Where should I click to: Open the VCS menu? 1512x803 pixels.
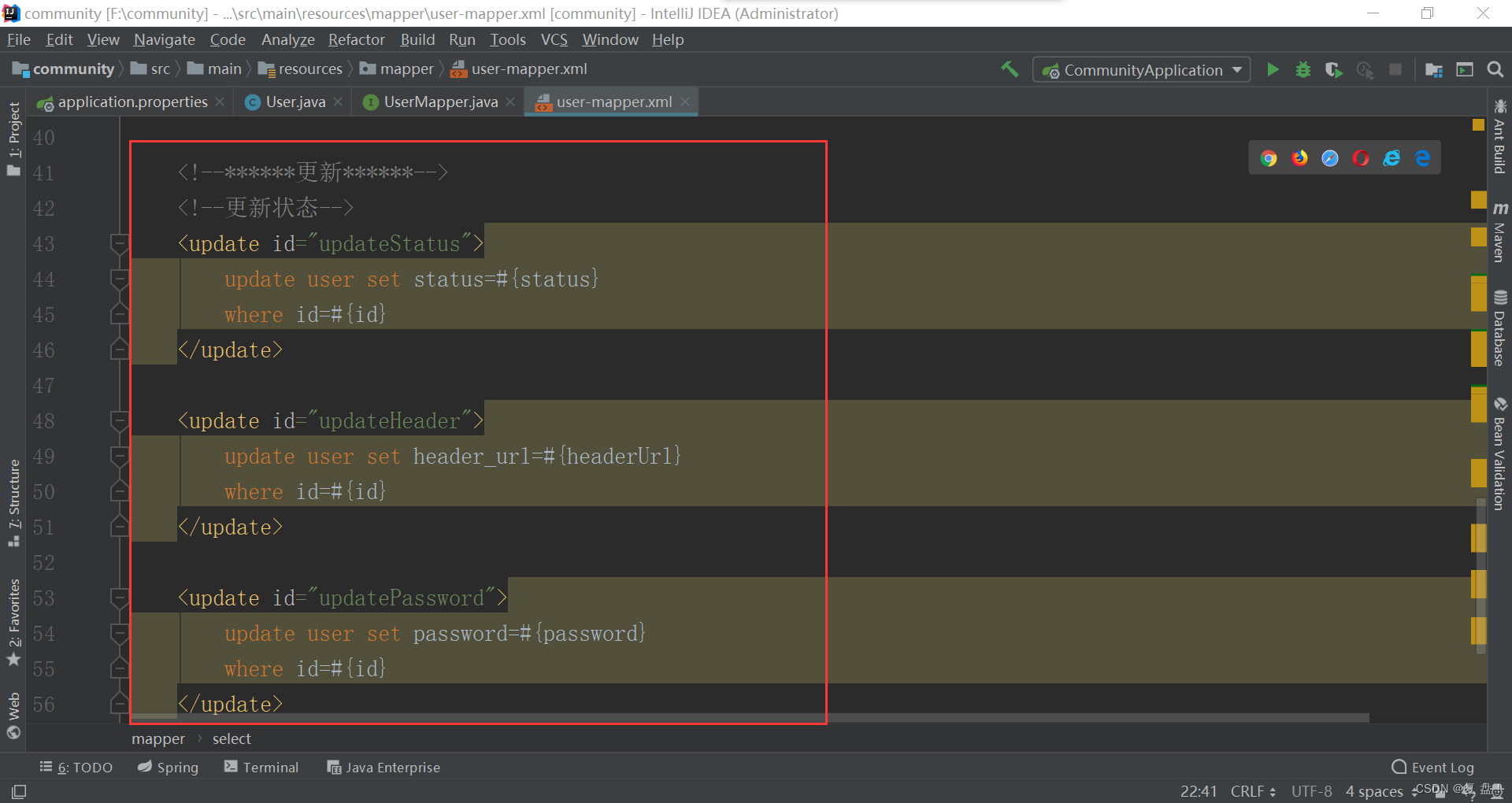(x=554, y=39)
